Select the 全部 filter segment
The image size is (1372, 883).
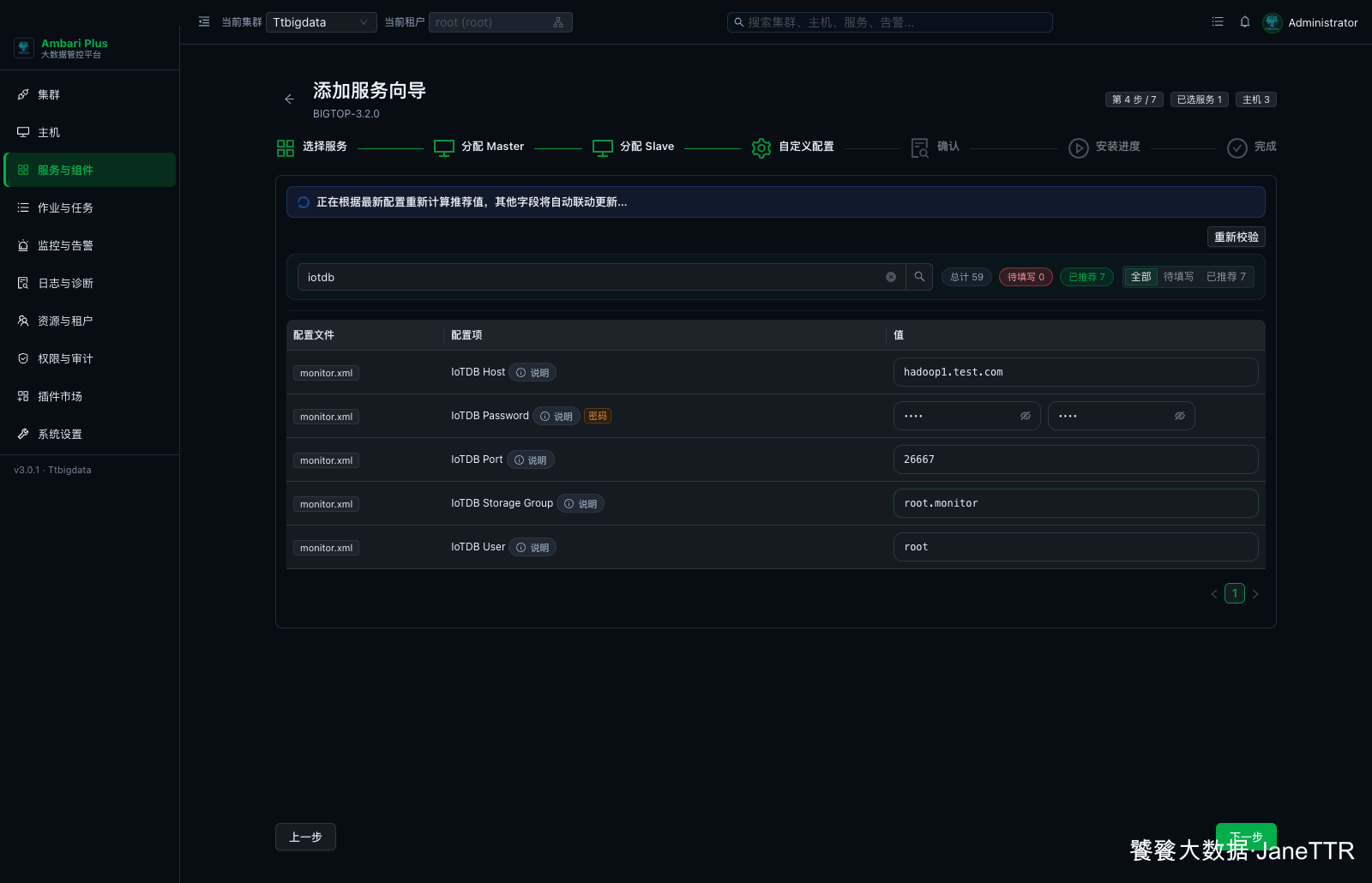[x=1141, y=277]
